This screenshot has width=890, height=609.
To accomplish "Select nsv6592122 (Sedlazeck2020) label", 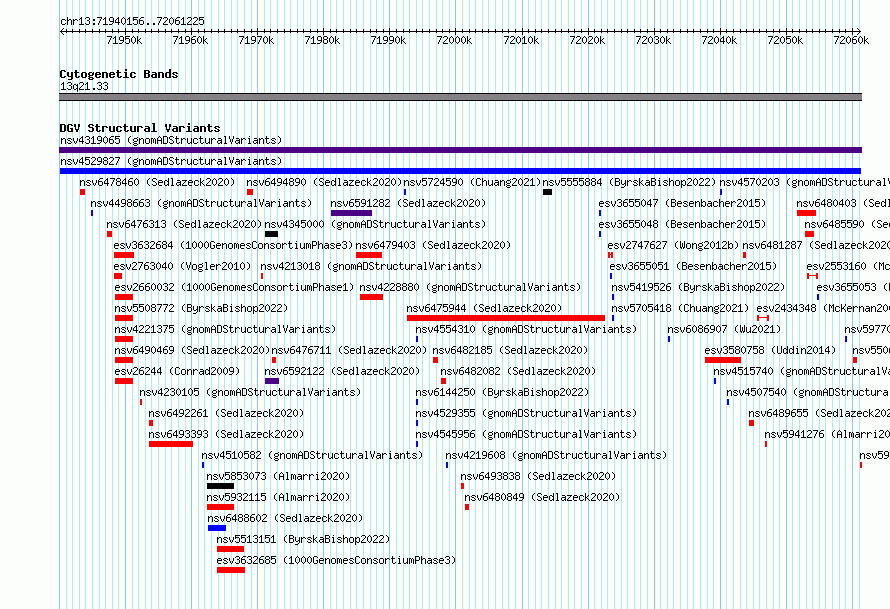I will (342, 371).
